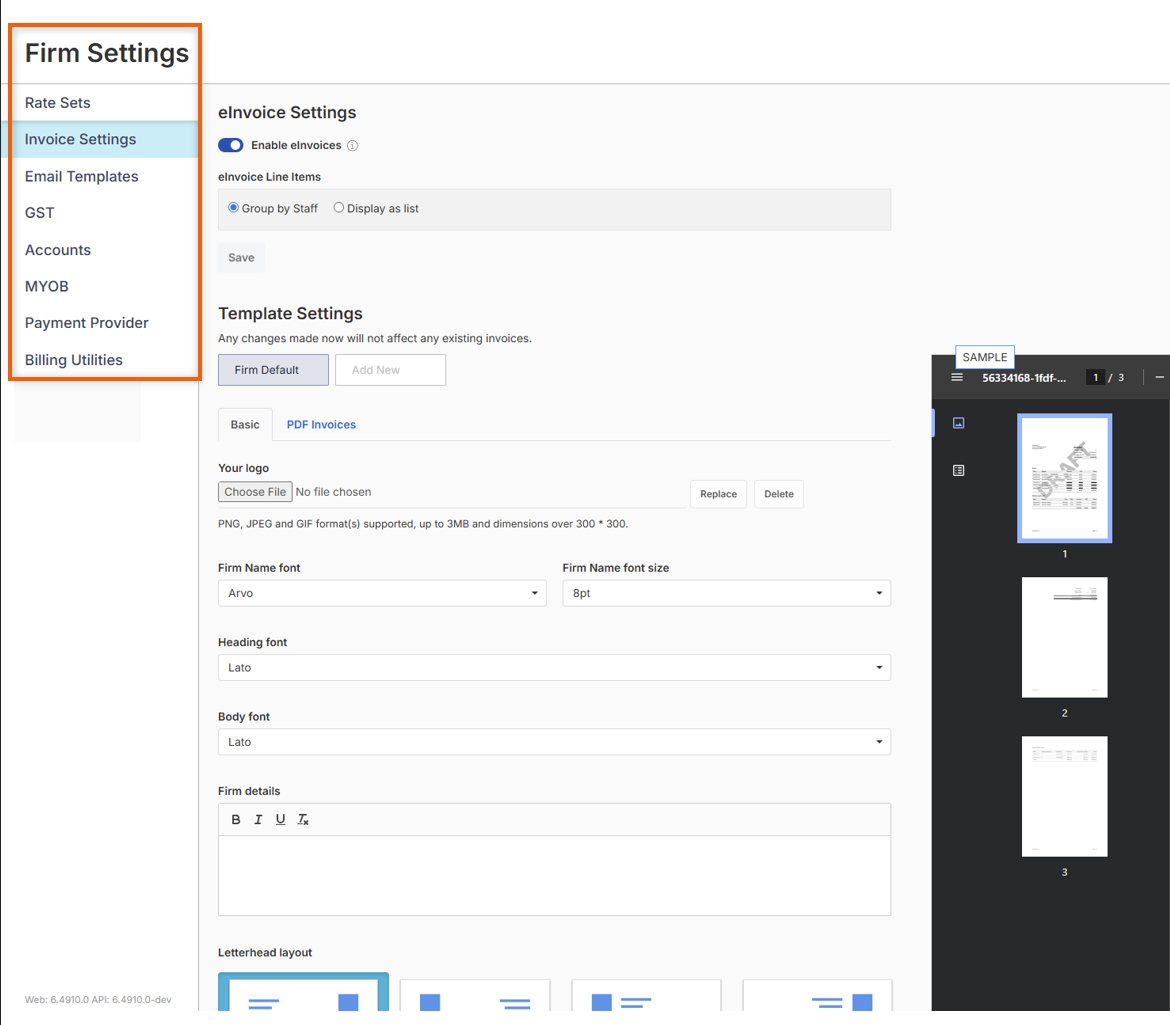Click the Underline formatting icon in Firm details
Viewport: 1170px width, 1025px height.
pyautogui.click(x=280, y=820)
